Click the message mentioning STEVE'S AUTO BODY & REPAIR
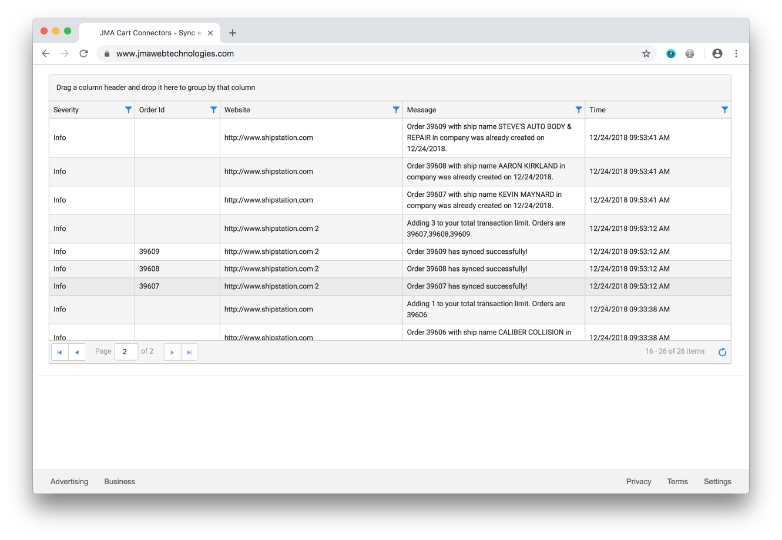This screenshot has height=540, width=782. pos(489,138)
